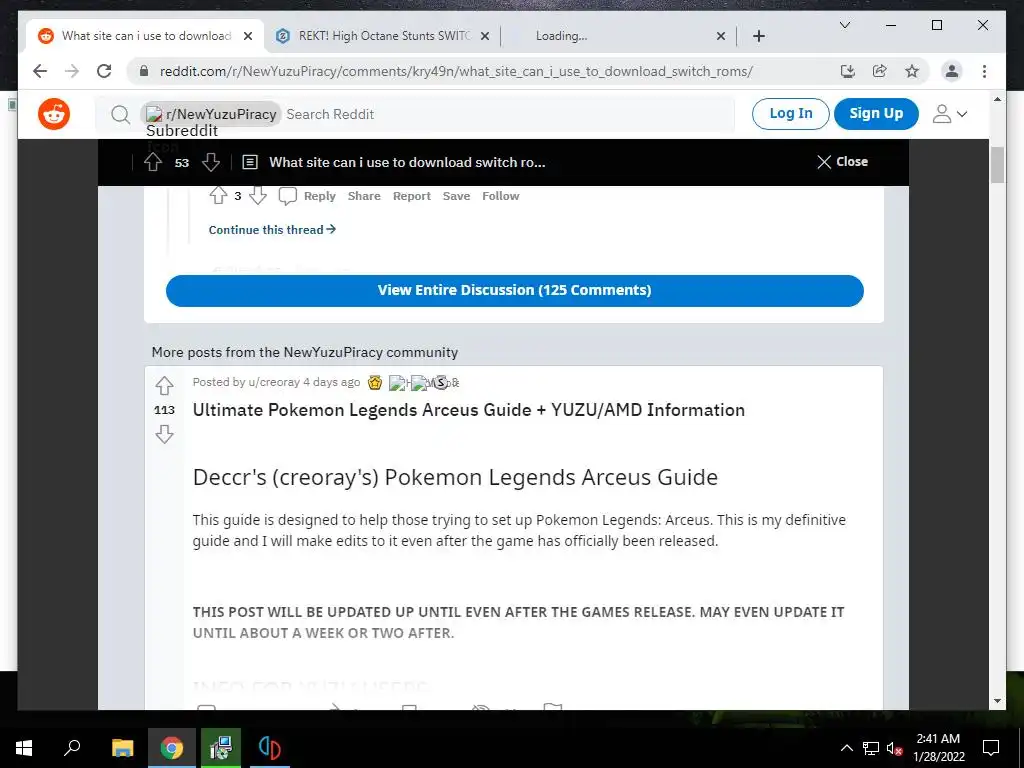Click Save on the comment
Viewport: 1024px width, 768px height.
click(456, 196)
